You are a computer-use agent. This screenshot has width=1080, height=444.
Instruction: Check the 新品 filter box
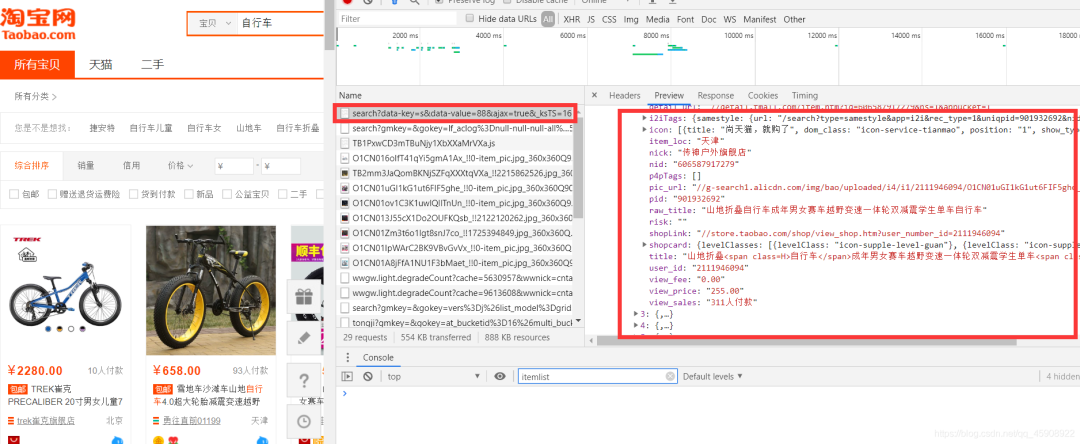point(187,195)
